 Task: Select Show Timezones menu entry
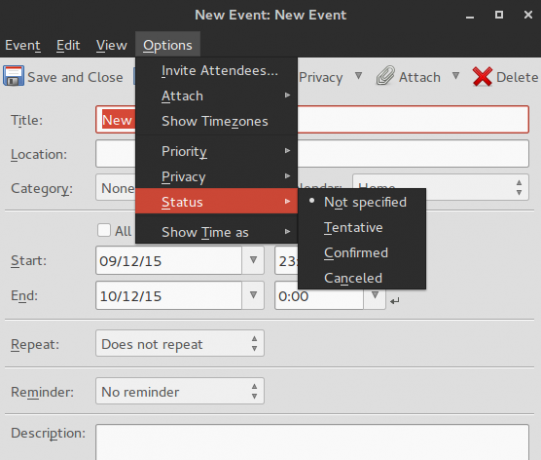click(216, 121)
